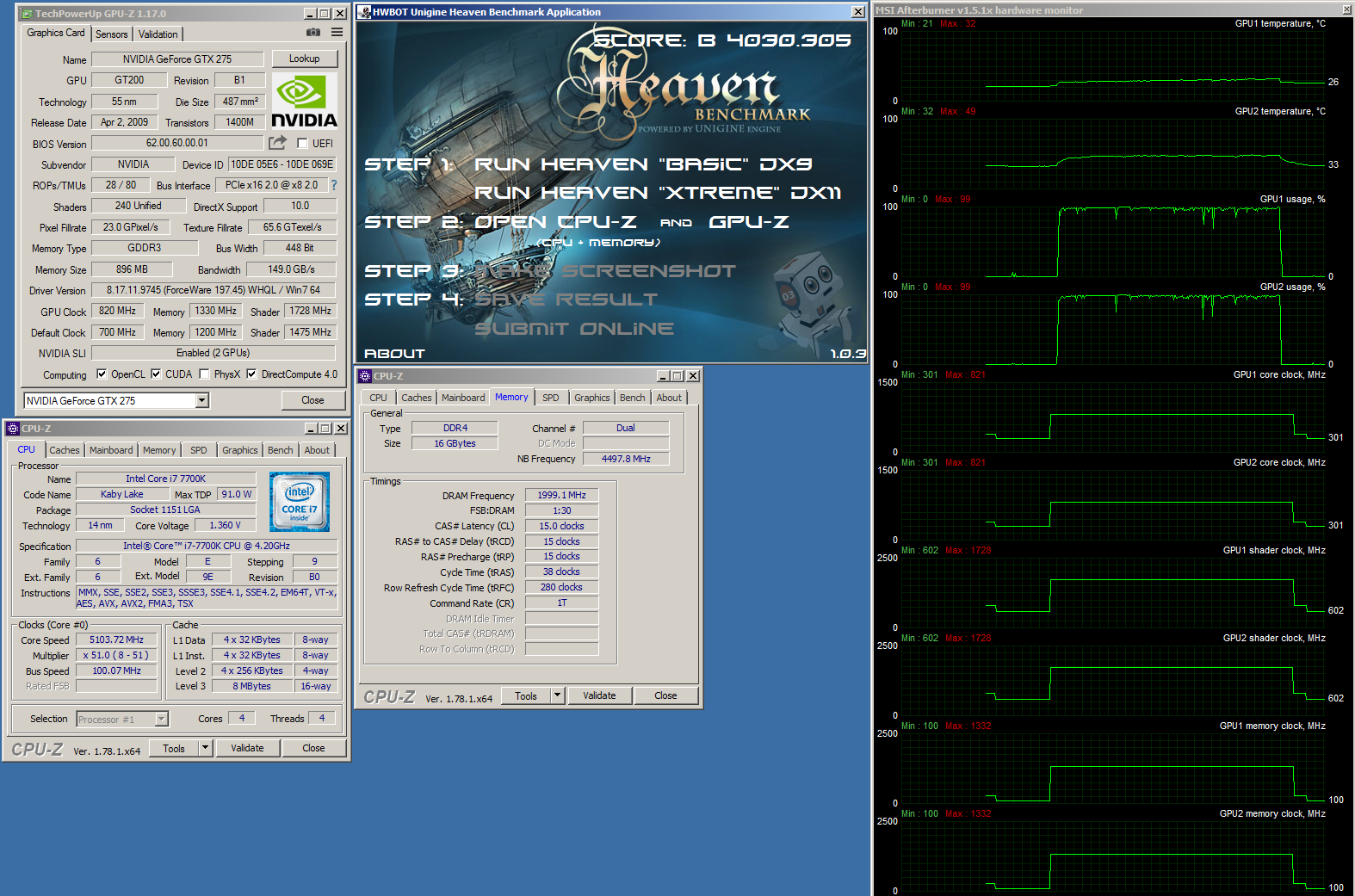Switch to the Sensors tab in GPU-Z
1355x896 pixels.
tap(112, 34)
